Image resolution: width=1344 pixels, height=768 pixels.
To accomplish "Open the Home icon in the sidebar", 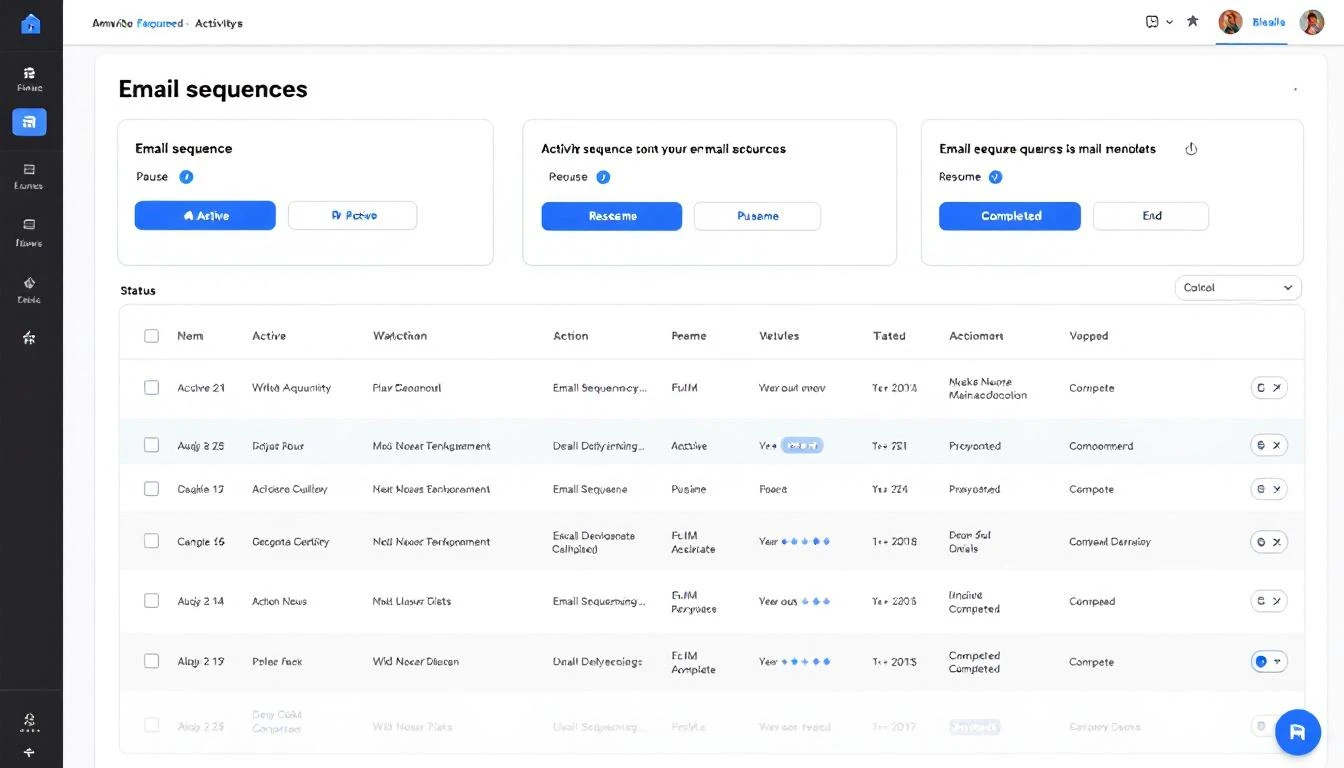I will [29, 23].
